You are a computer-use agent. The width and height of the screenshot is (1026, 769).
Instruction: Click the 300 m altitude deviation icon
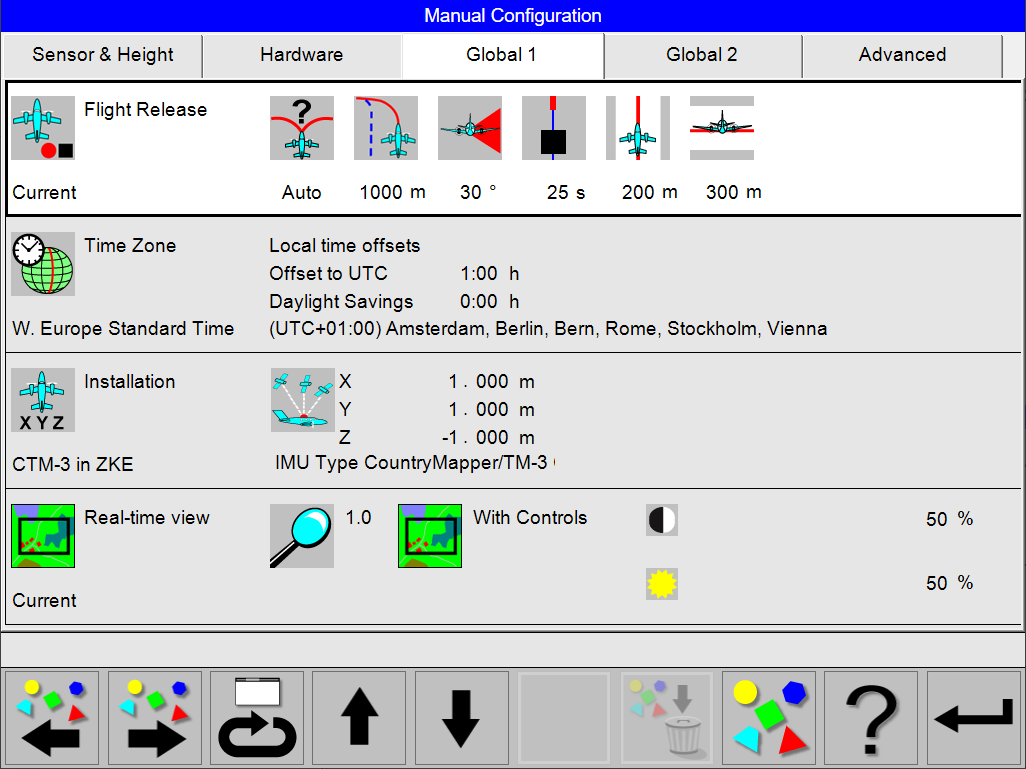tap(722, 128)
